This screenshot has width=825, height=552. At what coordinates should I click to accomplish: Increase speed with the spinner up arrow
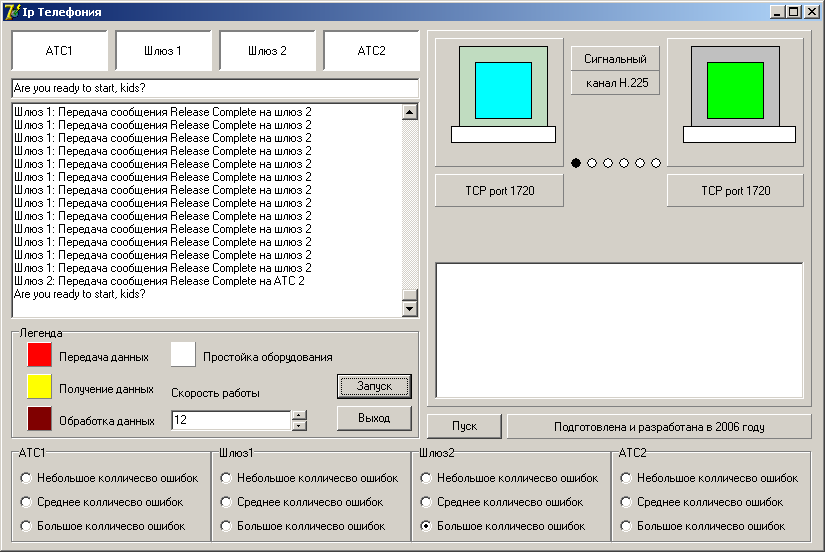click(299, 415)
